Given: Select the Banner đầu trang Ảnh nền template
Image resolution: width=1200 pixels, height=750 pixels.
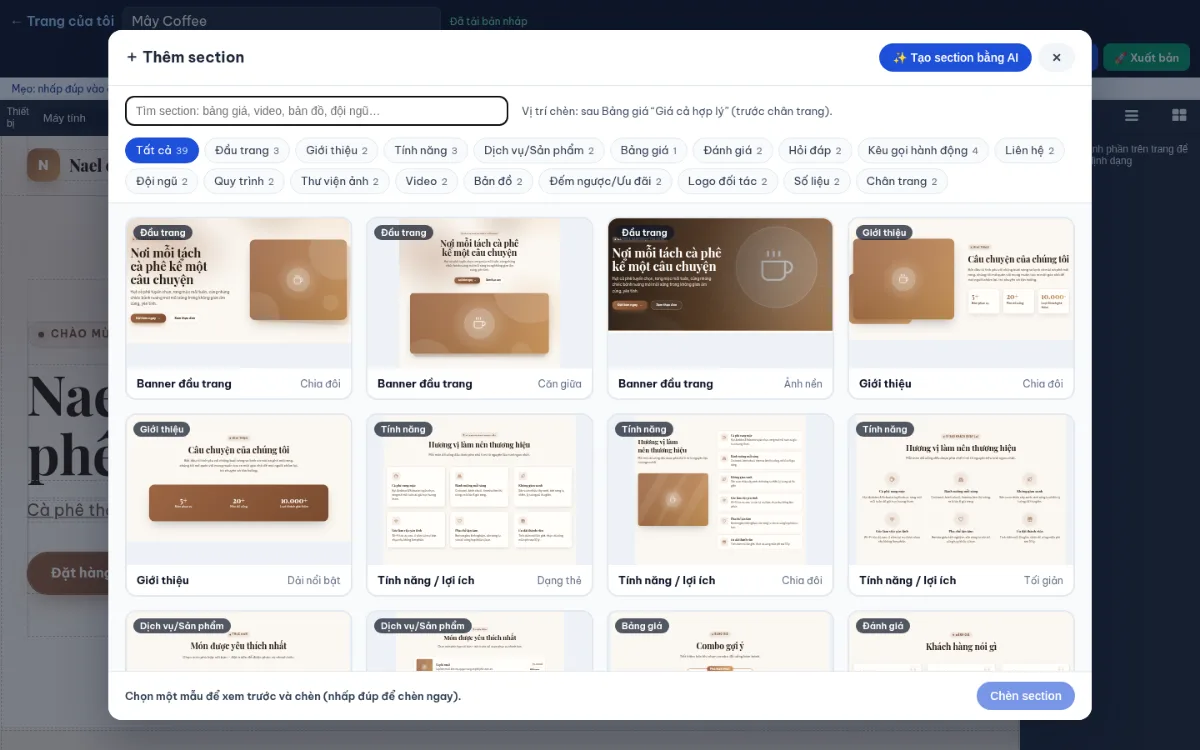Looking at the screenshot, I should pos(720,308).
